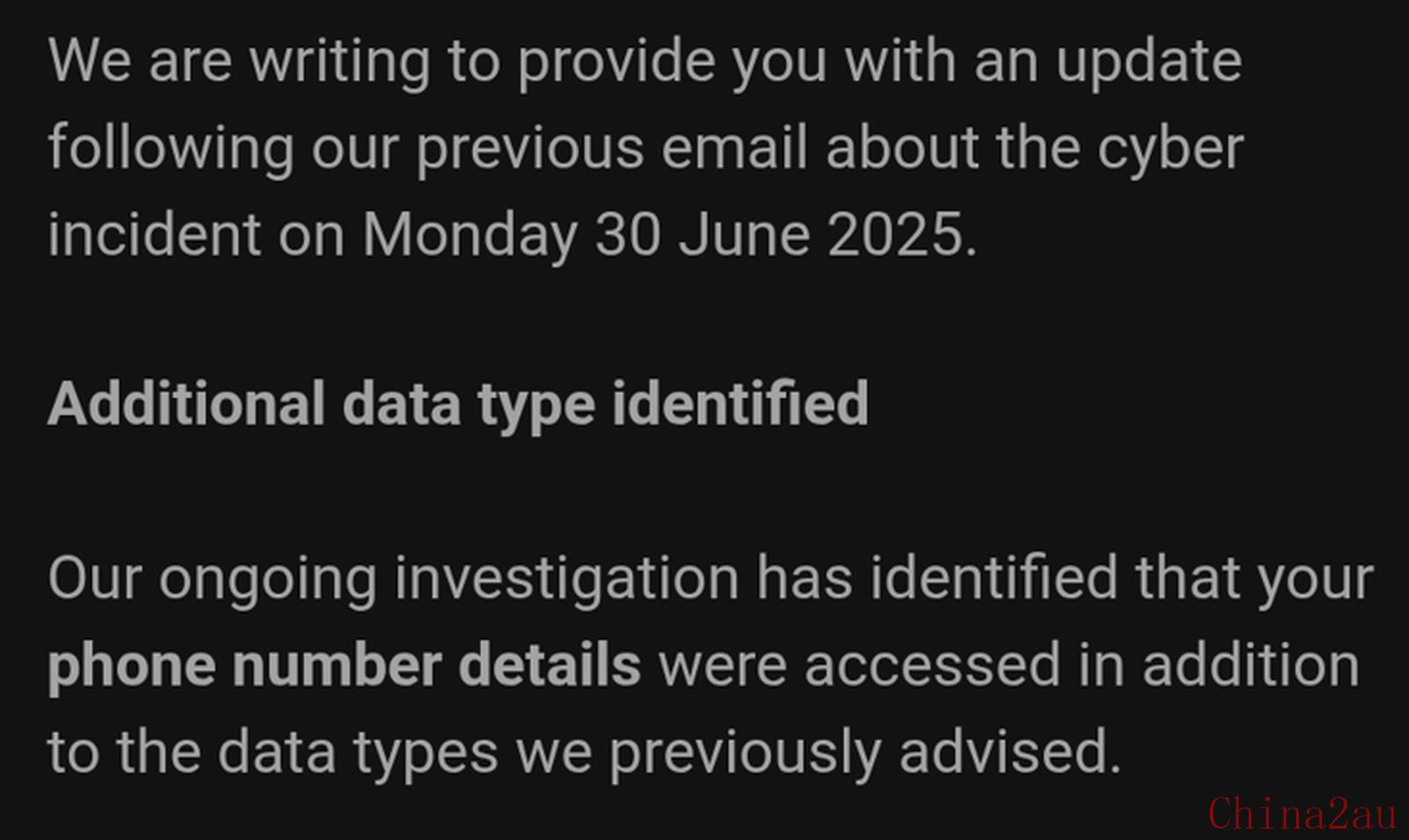Click the words 'previously advised' at end
The width and height of the screenshot is (1409, 840).
pyautogui.click(x=866, y=754)
